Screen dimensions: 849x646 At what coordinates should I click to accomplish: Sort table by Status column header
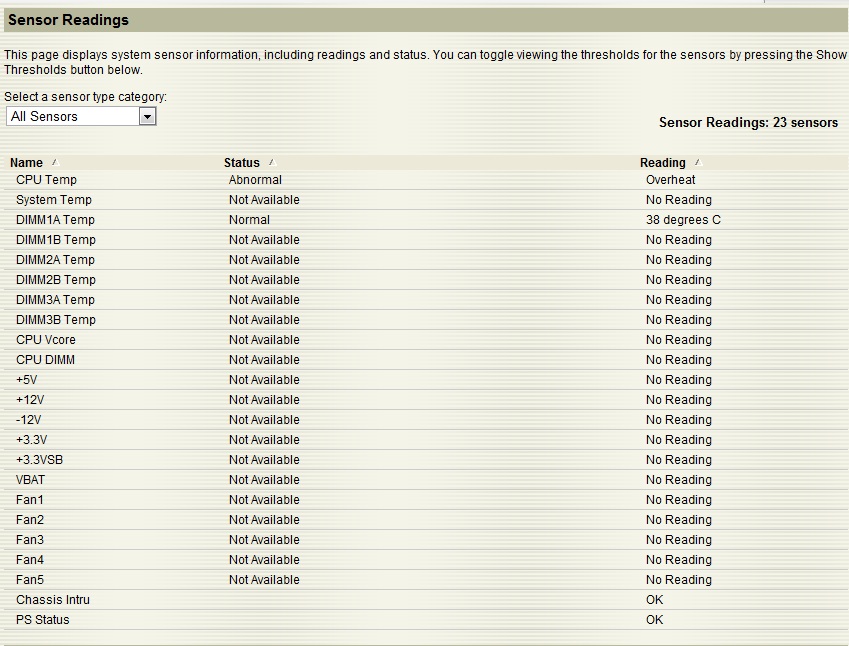[x=242, y=163]
